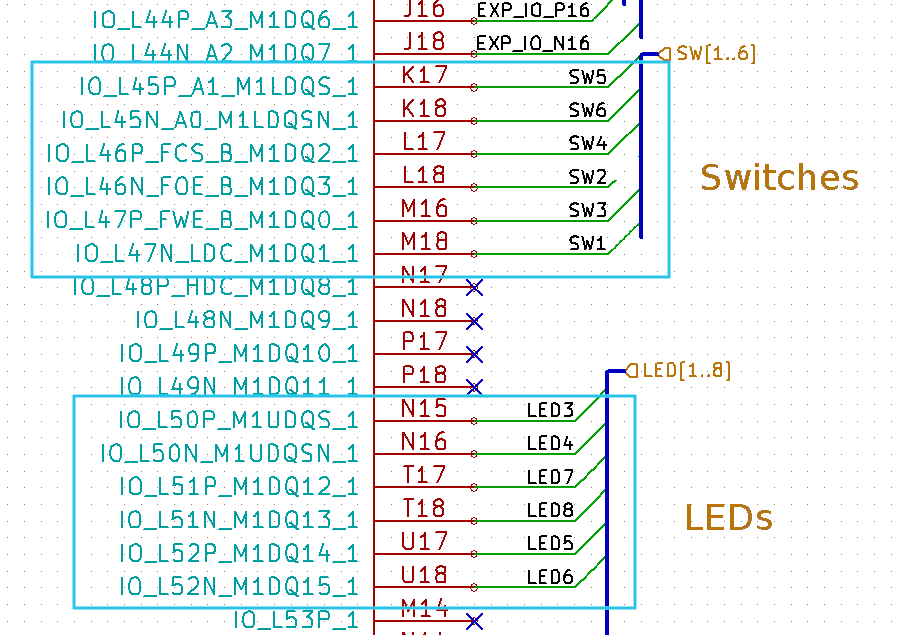Click the no-connect X marker on pin N17
Viewport: 897px width, 635px height.
(474, 288)
